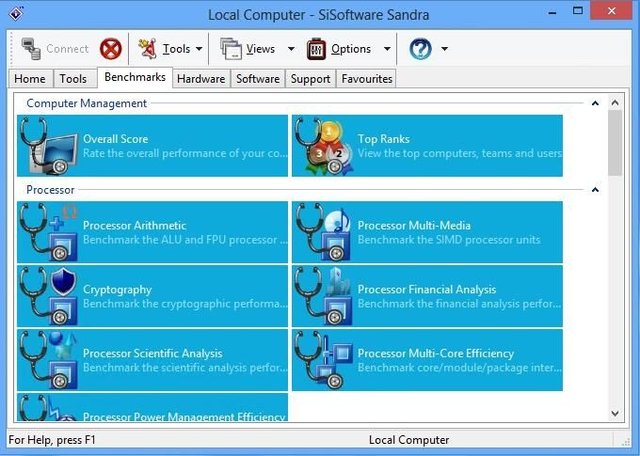The width and height of the screenshot is (640, 456).
Task: Open the Tools wizard icon in toolbar
Action: pyautogui.click(x=147, y=49)
